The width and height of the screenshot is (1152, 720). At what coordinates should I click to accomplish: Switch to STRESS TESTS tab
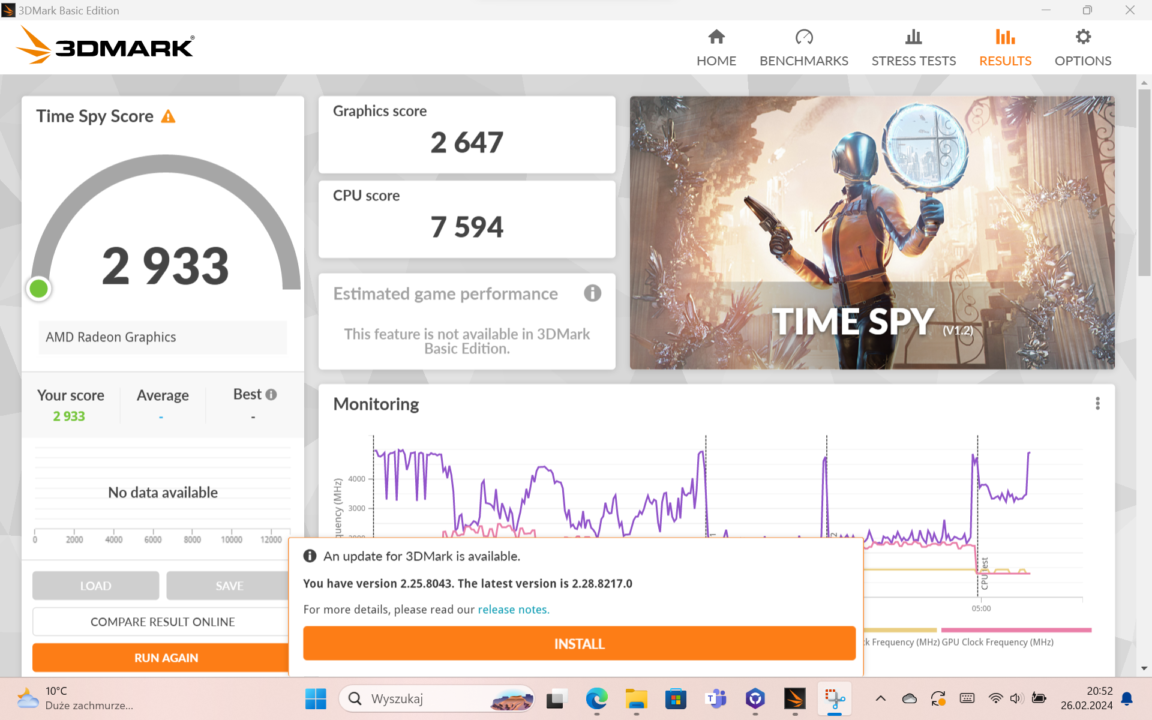coord(913,48)
